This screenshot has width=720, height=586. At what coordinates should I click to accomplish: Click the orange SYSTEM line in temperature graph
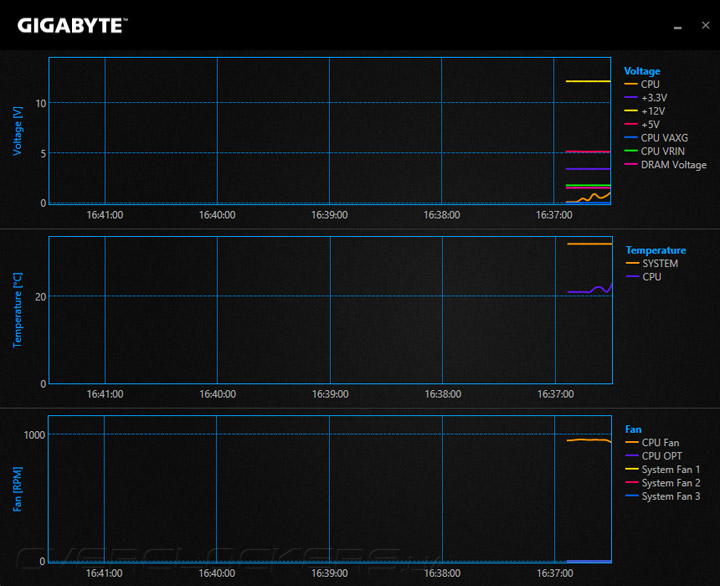coord(590,244)
